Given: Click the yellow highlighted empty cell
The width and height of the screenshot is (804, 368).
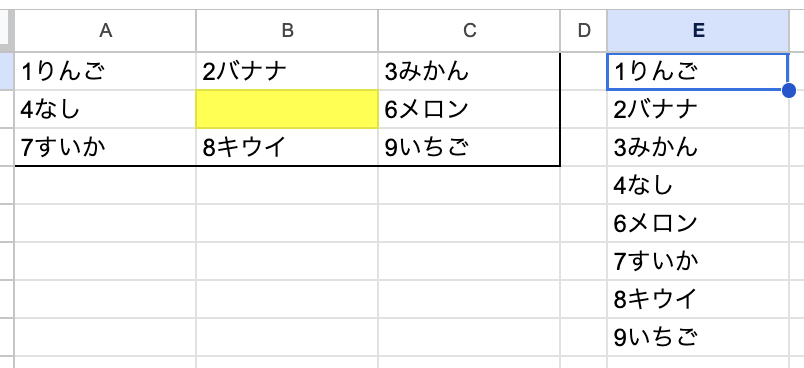Looking at the screenshot, I should (287, 109).
